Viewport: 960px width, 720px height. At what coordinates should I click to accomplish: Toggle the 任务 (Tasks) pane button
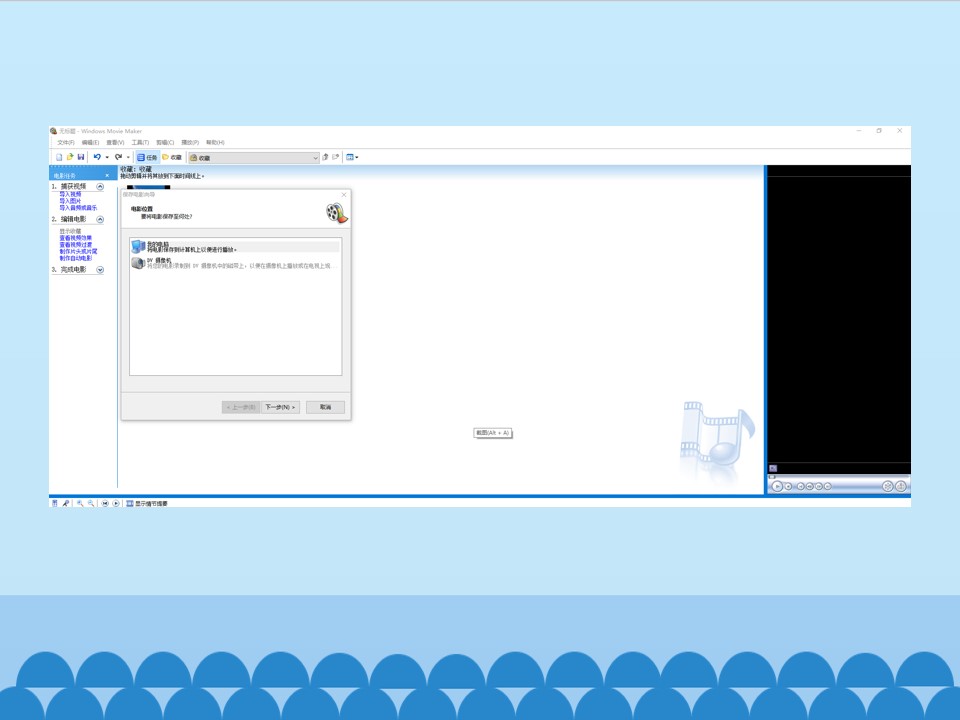pyautogui.click(x=147, y=157)
